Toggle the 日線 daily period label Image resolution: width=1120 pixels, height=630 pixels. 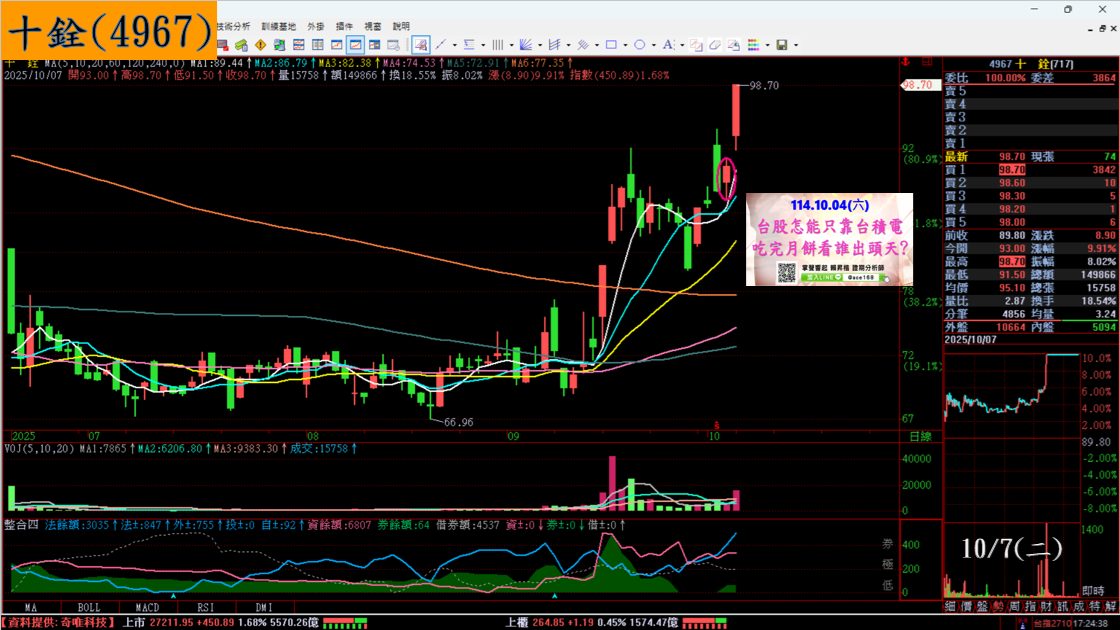click(920, 436)
